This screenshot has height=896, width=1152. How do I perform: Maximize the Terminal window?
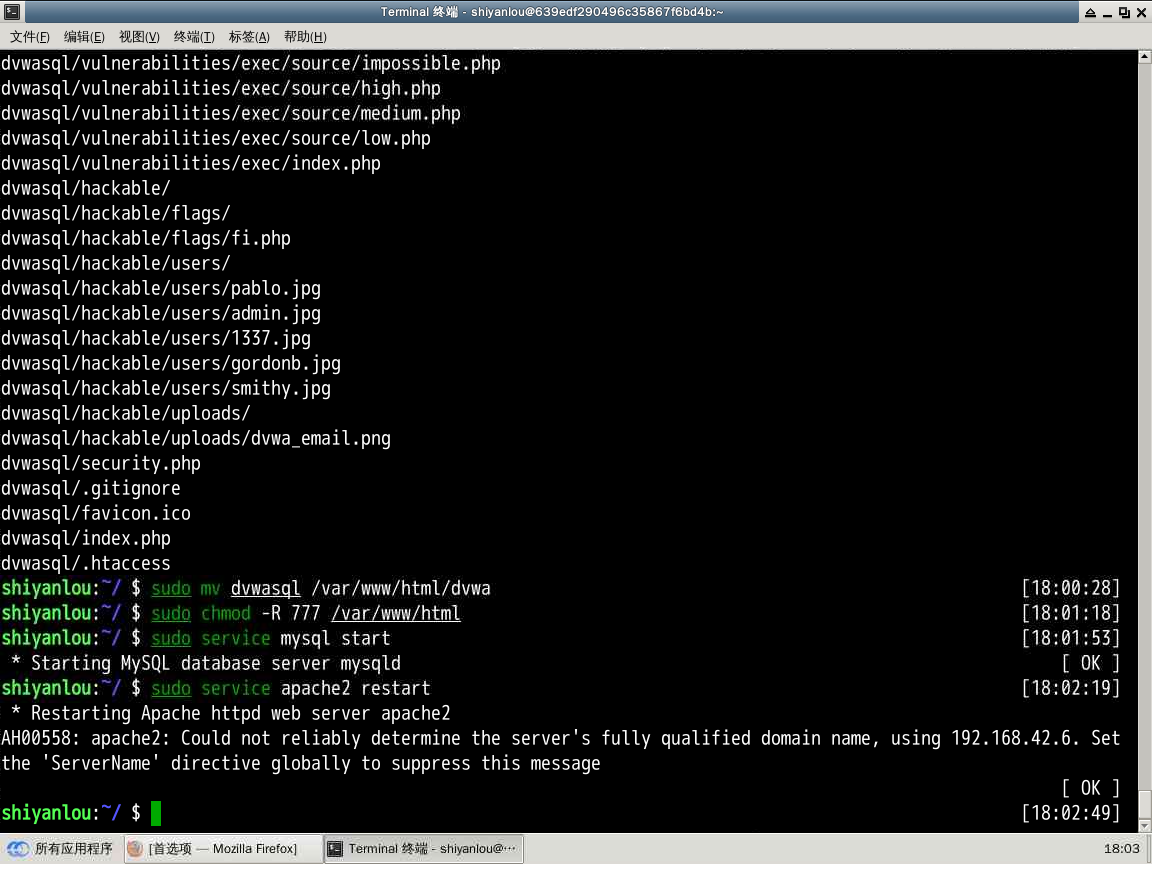[x=1124, y=12]
